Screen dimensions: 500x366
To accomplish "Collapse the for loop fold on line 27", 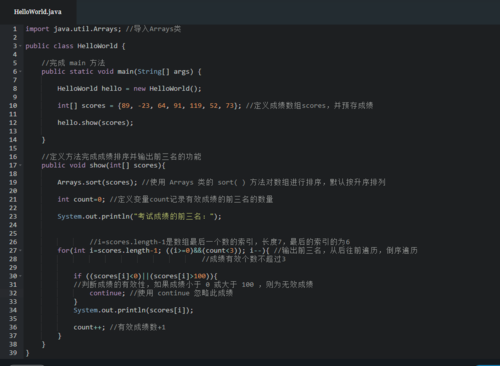I will pos(20,251).
